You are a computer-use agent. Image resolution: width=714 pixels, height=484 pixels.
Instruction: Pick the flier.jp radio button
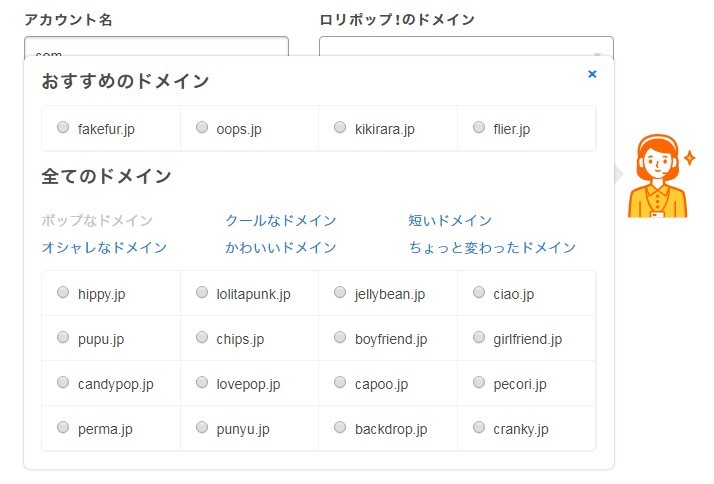(479, 128)
